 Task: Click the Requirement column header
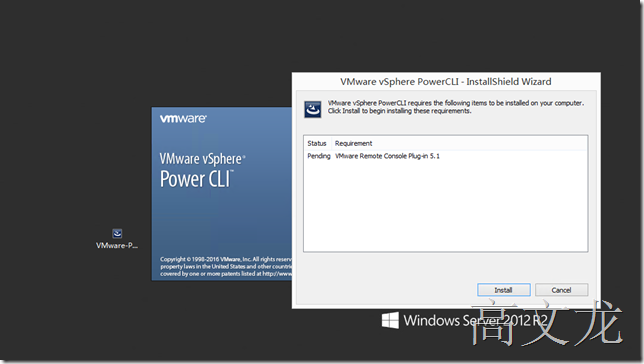(x=353, y=143)
